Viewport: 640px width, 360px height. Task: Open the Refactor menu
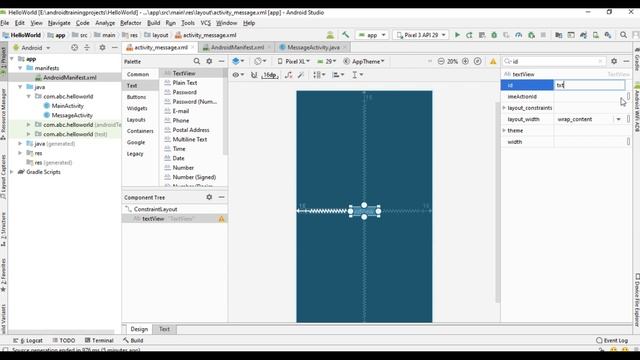click(x=131, y=23)
